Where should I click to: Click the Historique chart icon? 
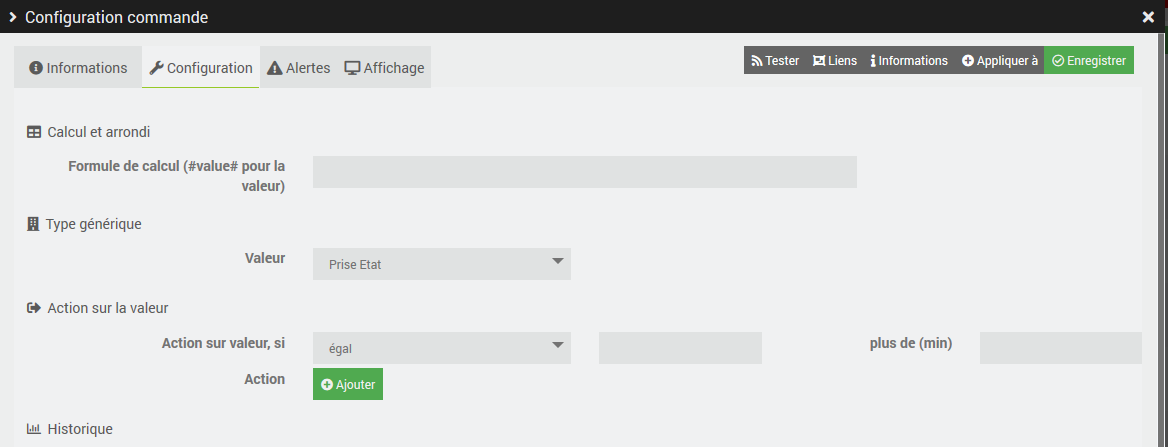pos(34,429)
